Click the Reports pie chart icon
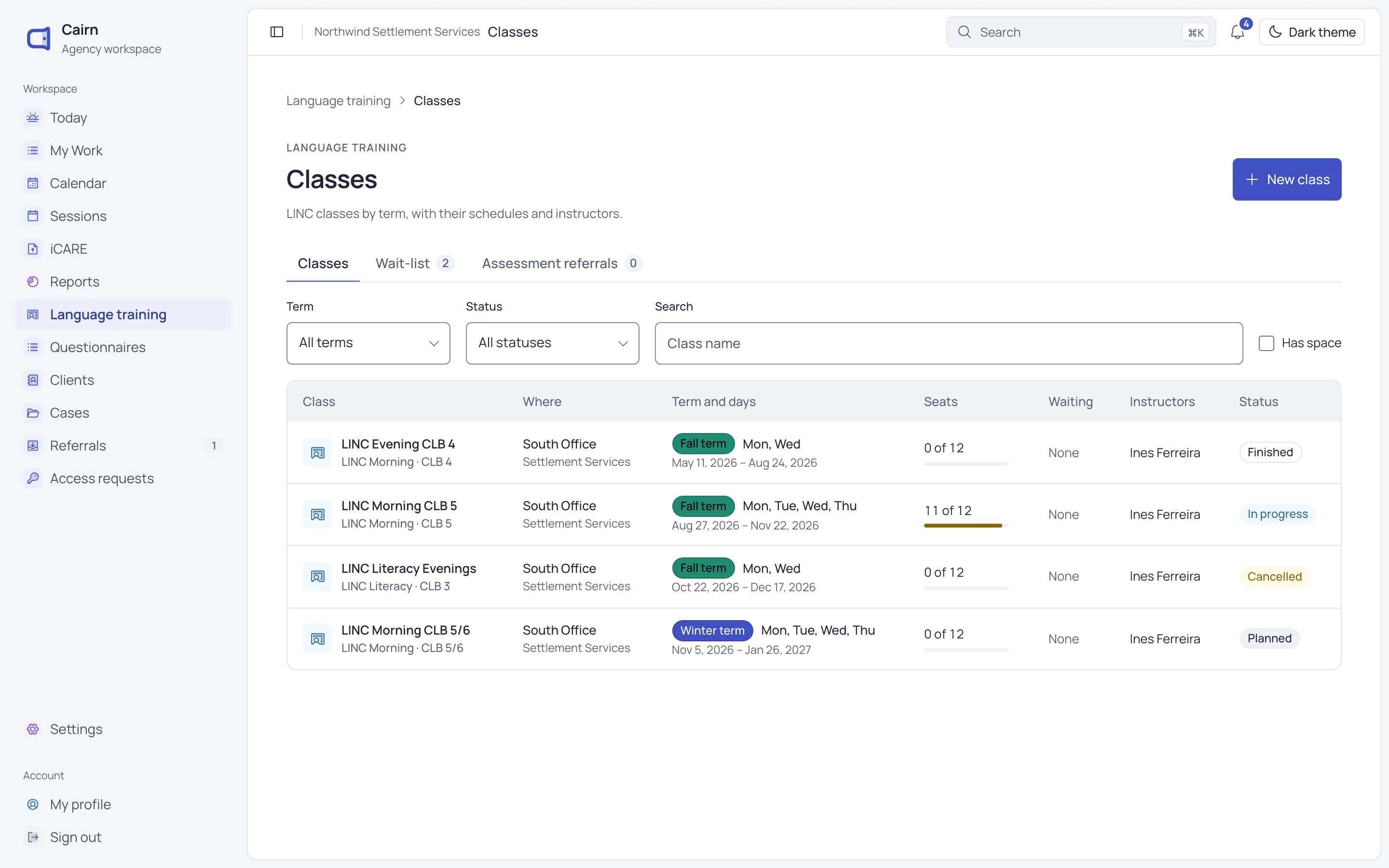The image size is (1389, 868). [33, 281]
